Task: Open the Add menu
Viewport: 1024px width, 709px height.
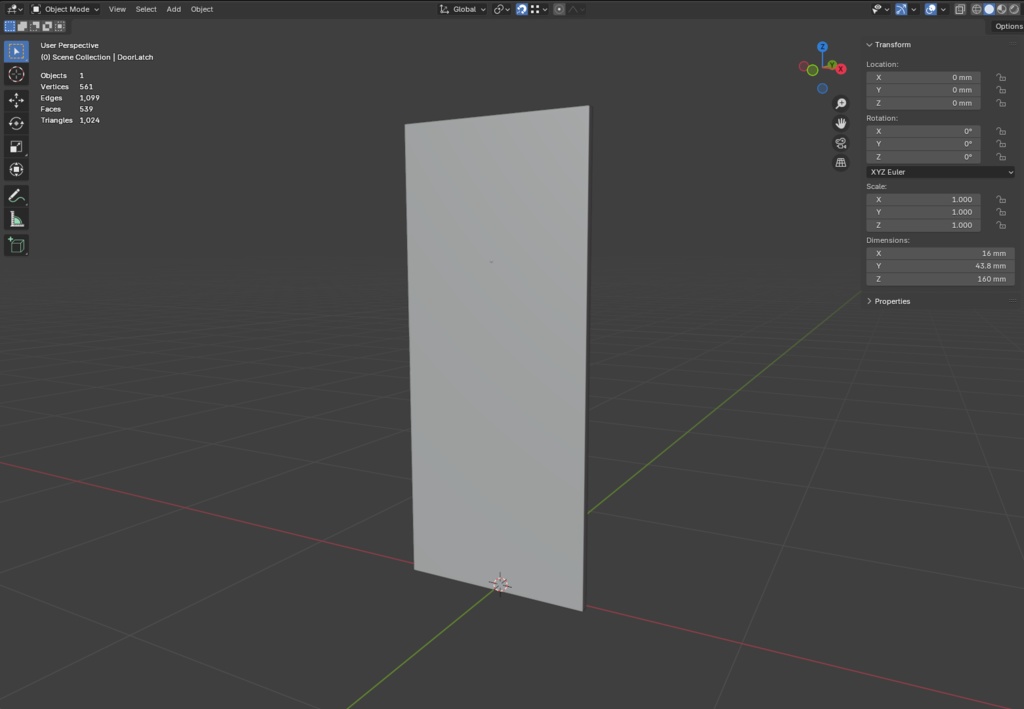Action: click(x=174, y=9)
